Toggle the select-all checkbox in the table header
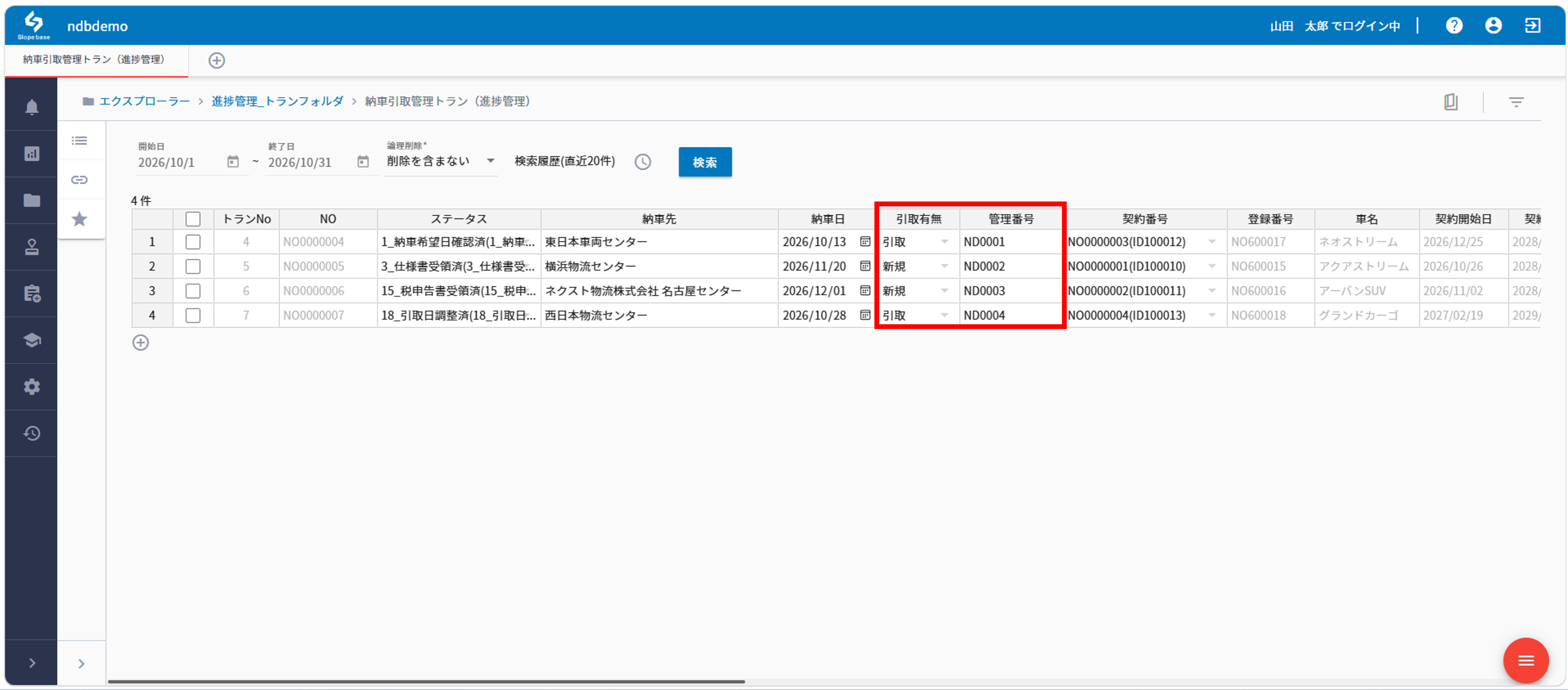This screenshot has height=690, width=1568. click(193, 219)
